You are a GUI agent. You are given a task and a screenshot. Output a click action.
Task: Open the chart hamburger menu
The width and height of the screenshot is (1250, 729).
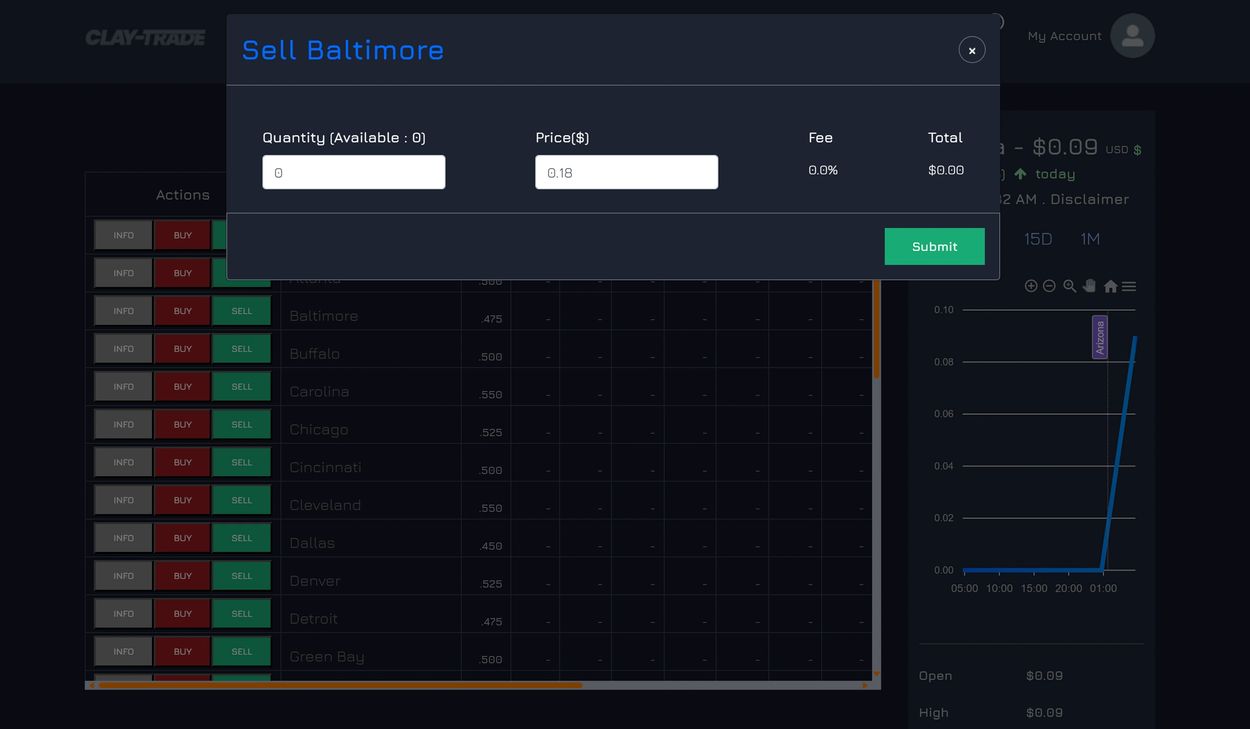click(x=1129, y=286)
